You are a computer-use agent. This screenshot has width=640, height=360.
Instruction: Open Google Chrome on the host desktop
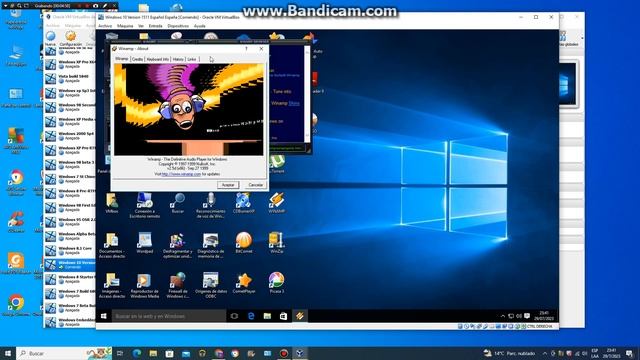[16, 305]
